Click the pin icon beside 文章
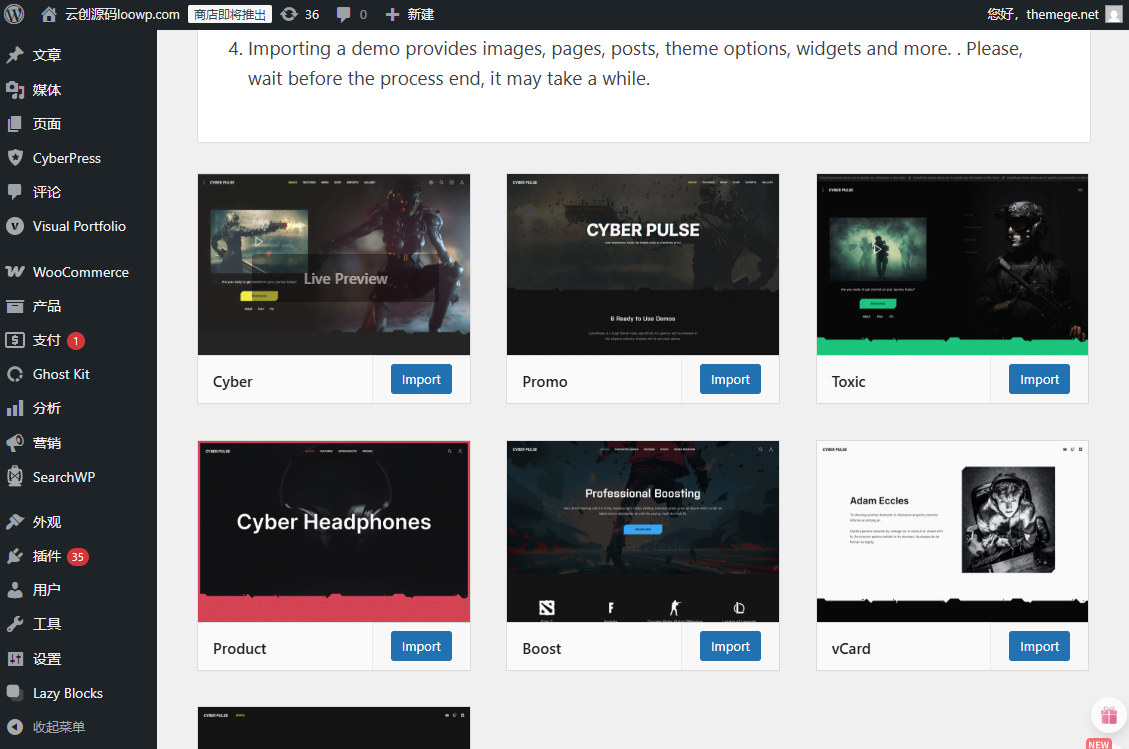 15,55
